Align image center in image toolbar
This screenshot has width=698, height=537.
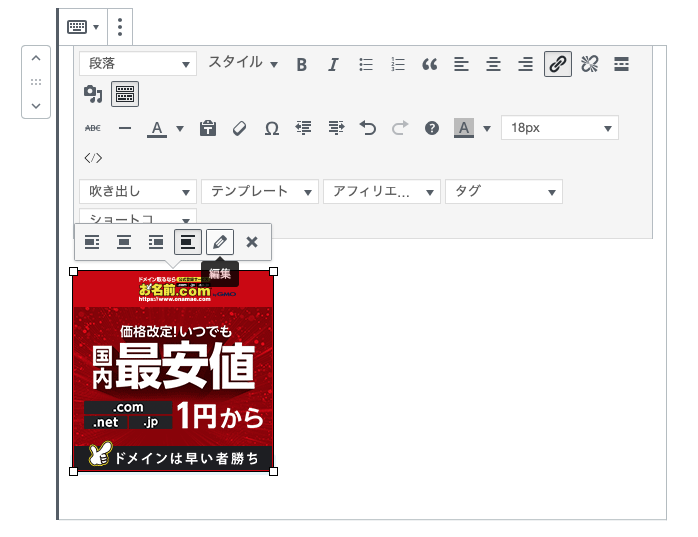[124, 242]
